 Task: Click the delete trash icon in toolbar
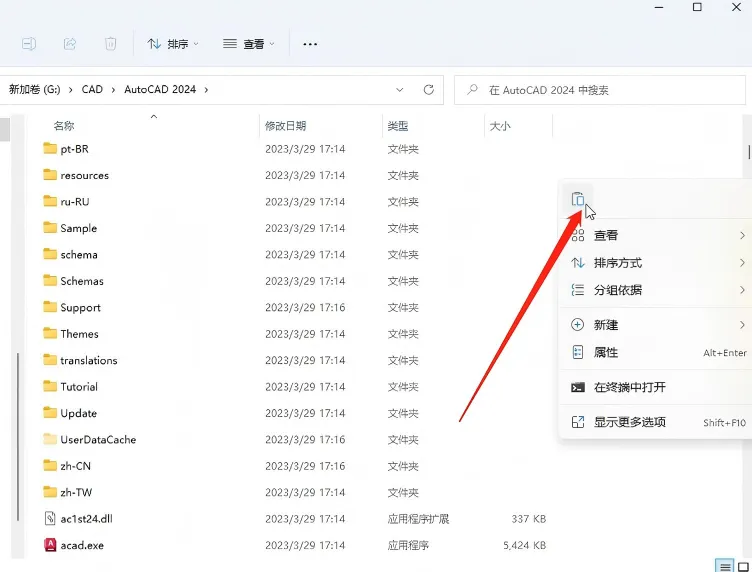click(x=110, y=44)
